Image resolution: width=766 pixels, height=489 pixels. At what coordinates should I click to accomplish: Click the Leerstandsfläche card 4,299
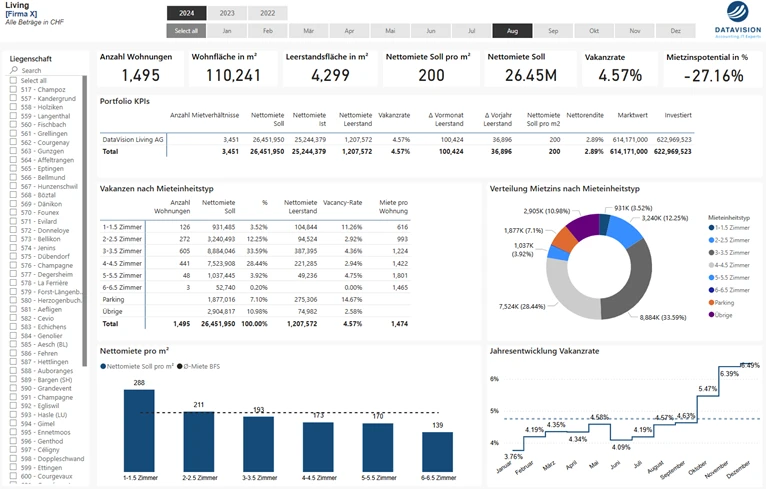click(330, 69)
